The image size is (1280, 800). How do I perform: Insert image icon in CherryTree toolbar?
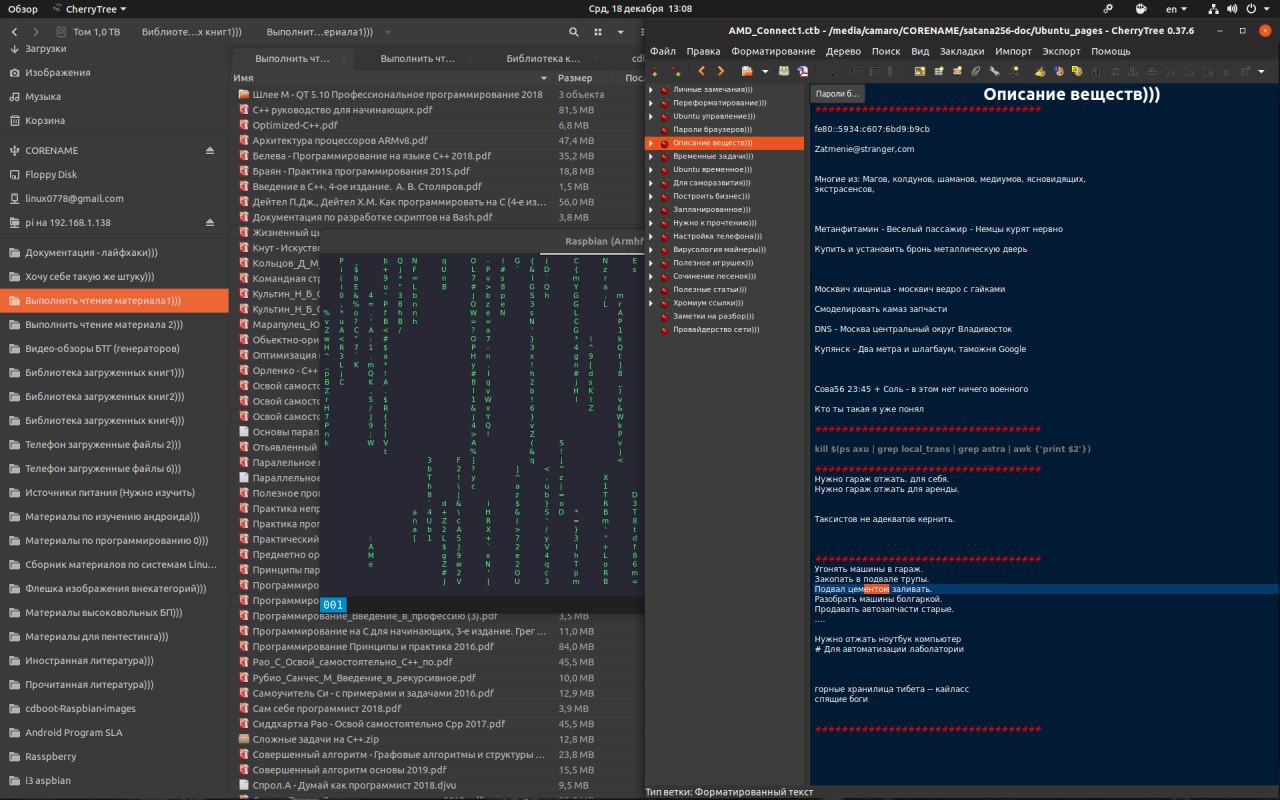pyautogui.click(x=920, y=71)
